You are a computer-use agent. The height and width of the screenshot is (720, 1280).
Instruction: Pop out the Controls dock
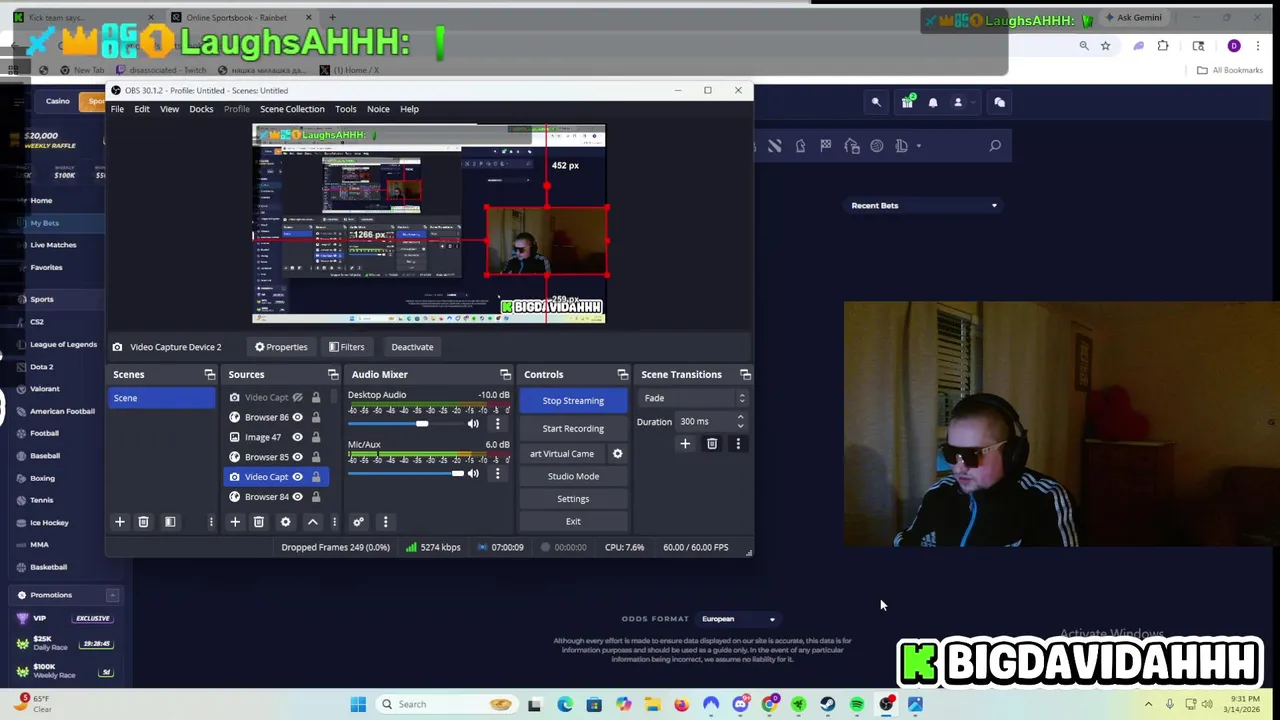point(622,375)
